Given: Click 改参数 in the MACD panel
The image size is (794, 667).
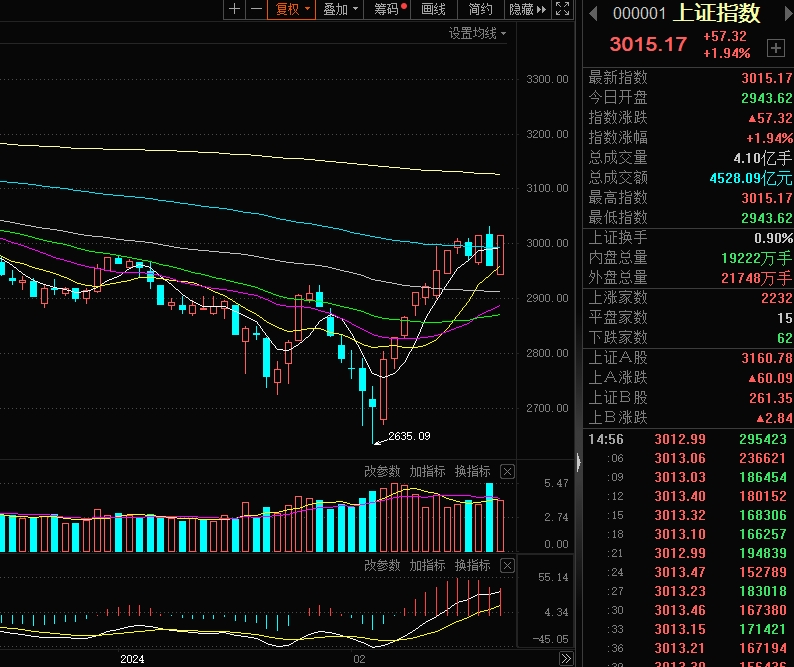Looking at the screenshot, I should click(x=382, y=565).
